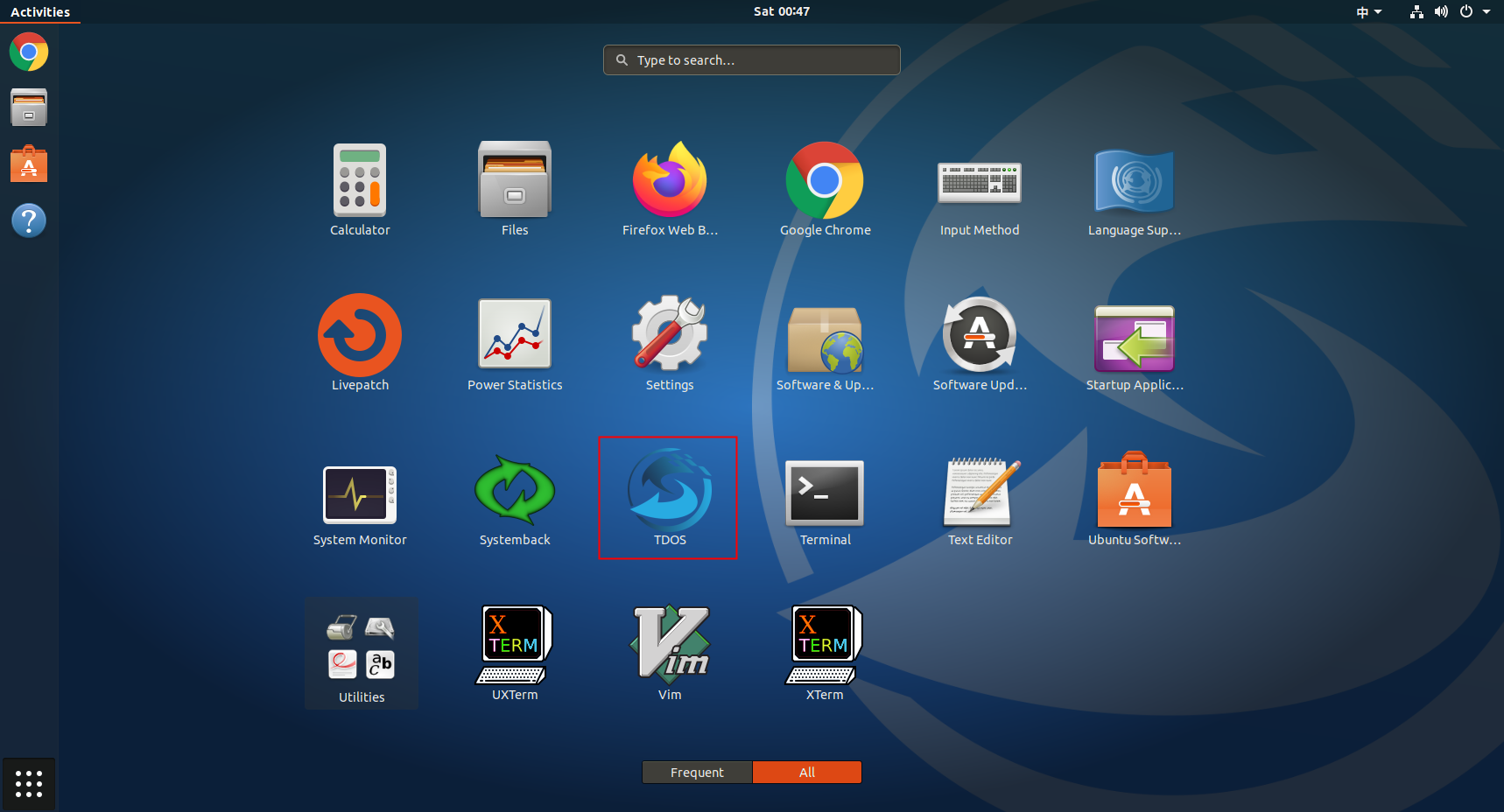
Task: Open Ubuntu Software from the dock
Action: tap(29, 164)
